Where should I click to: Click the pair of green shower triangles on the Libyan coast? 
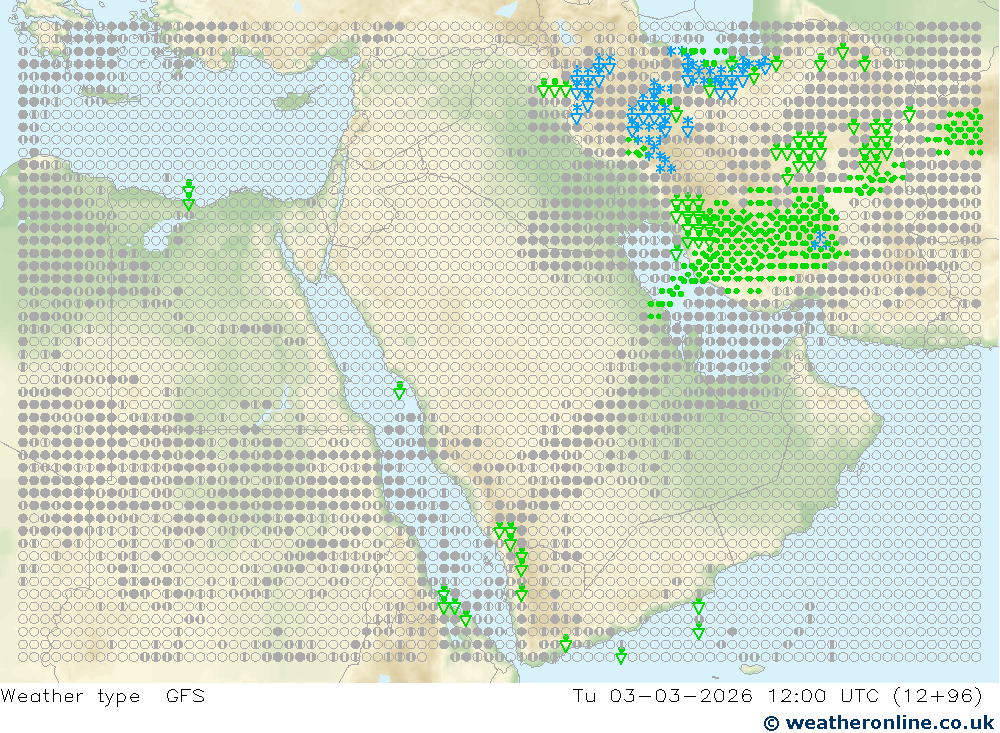[188, 195]
